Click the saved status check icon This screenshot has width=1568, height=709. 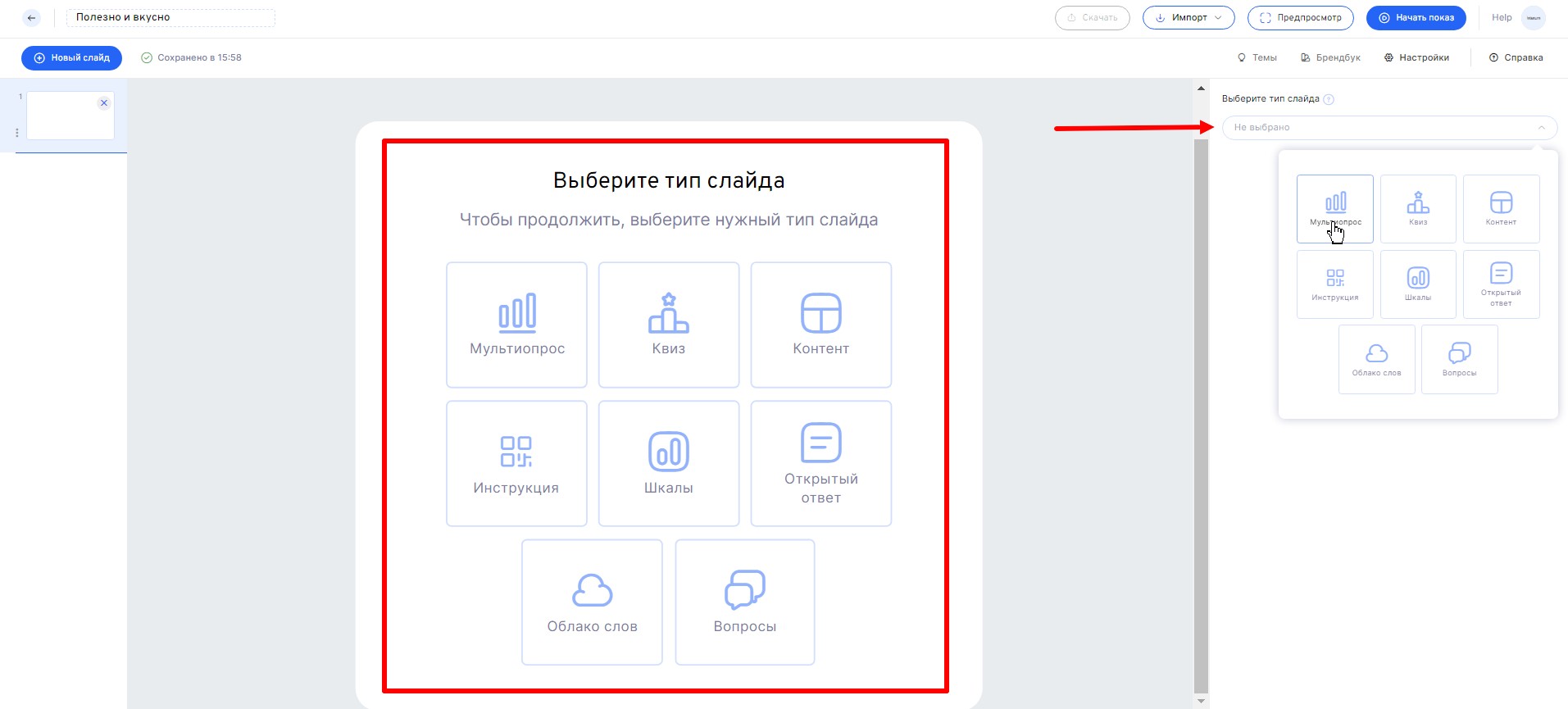[x=147, y=57]
